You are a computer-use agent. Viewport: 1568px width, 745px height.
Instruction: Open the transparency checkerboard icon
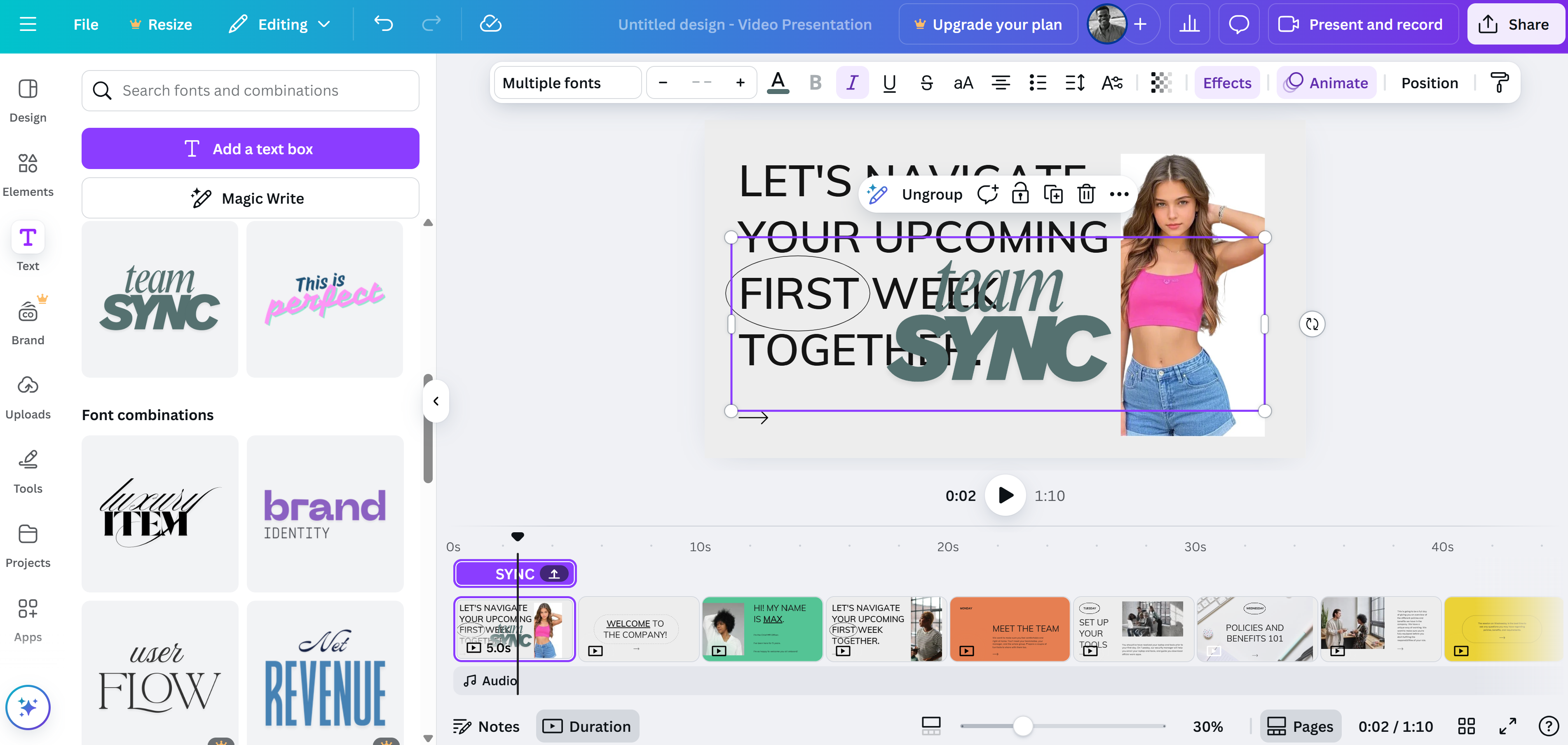point(1161,83)
